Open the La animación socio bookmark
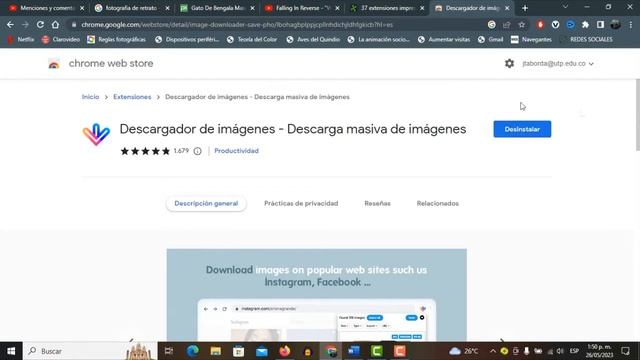 click(378, 40)
